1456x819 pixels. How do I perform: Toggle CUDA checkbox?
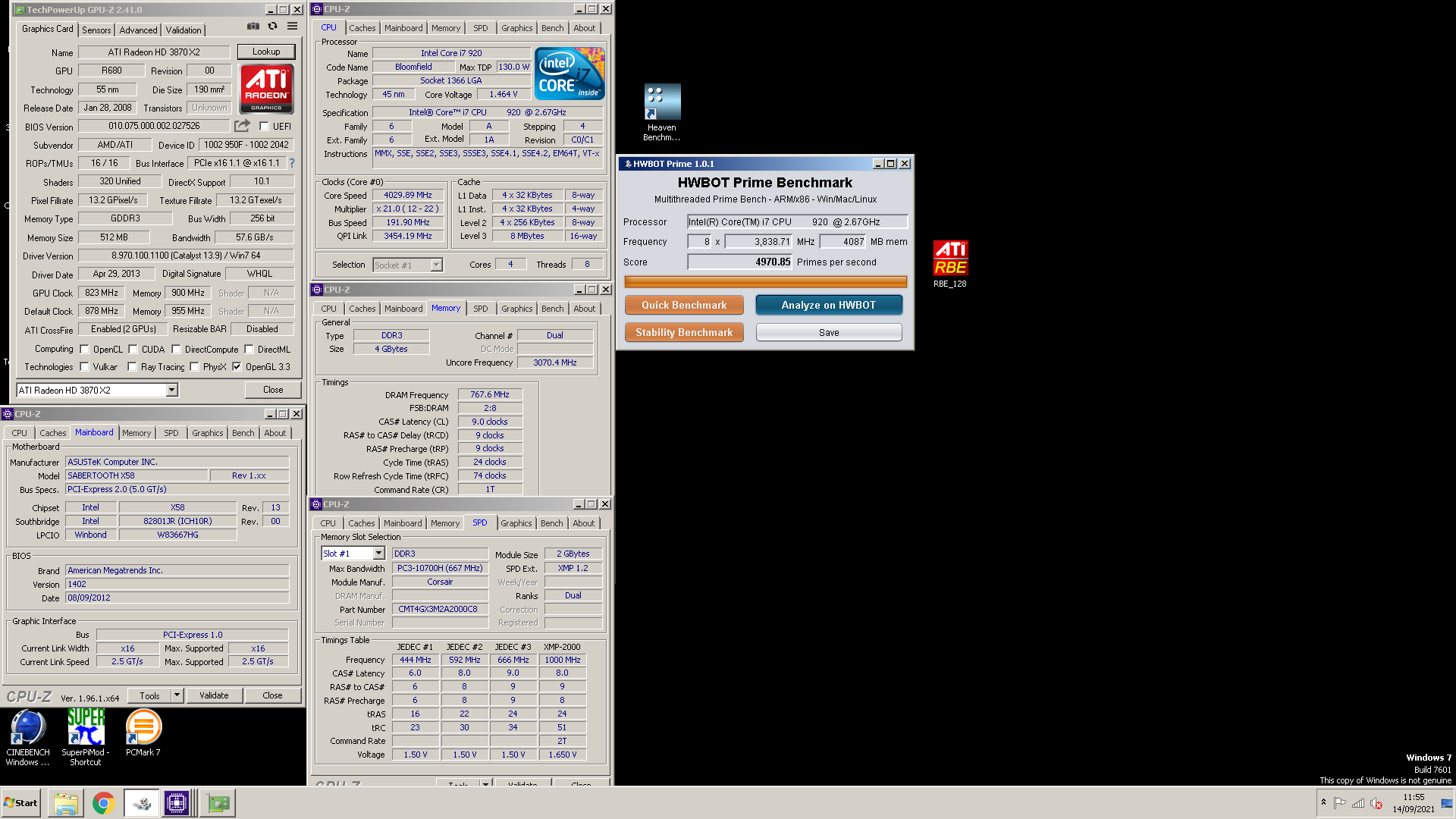[x=133, y=350]
